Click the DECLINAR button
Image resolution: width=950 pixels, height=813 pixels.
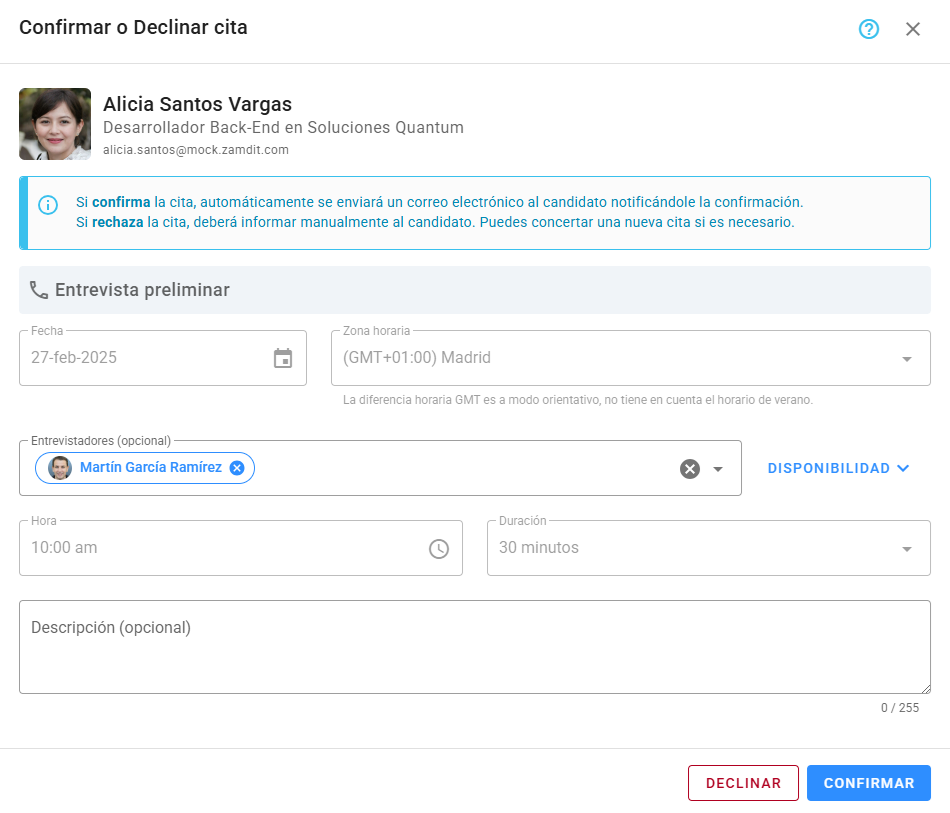coord(743,782)
